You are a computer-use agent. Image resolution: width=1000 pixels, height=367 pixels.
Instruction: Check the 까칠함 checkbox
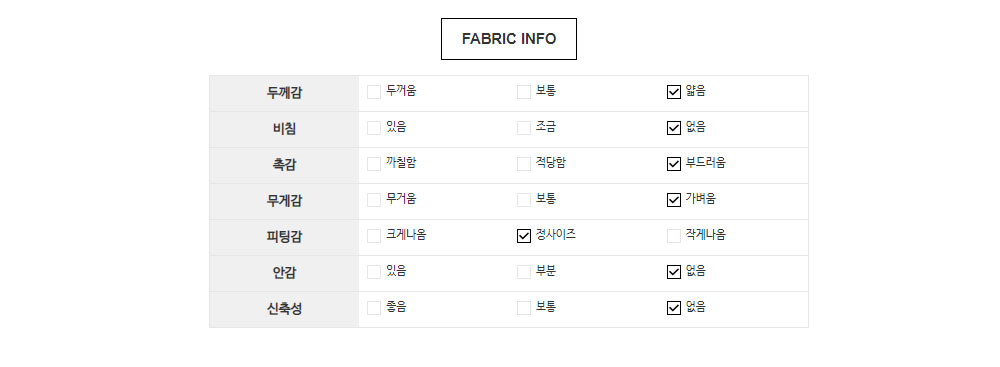click(x=374, y=164)
